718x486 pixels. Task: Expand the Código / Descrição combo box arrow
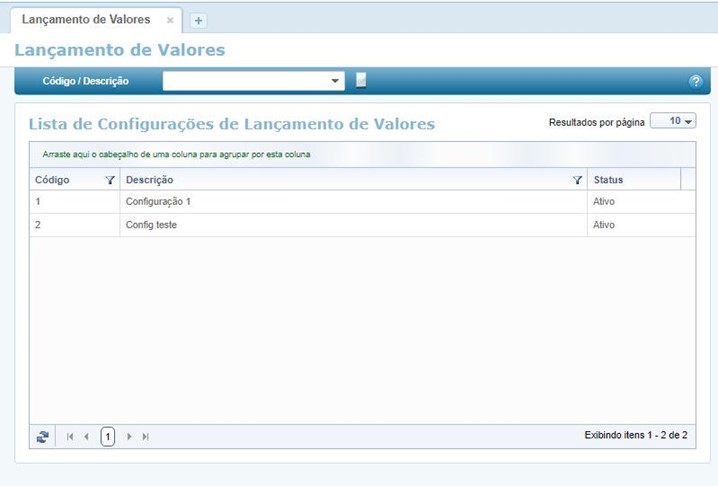[x=336, y=81]
